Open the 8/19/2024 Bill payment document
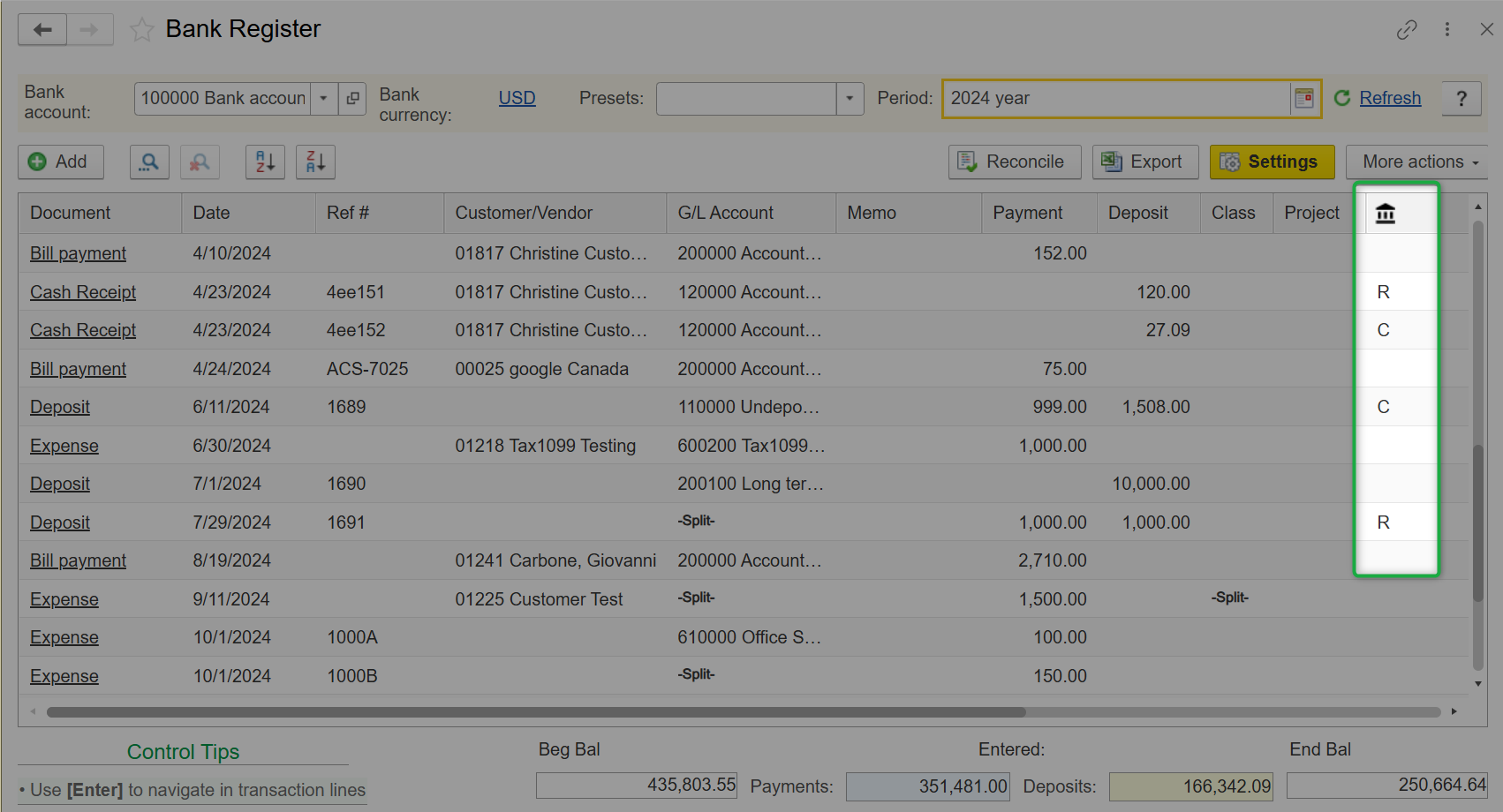Screen dimensions: 1503x812 click(x=78, y=561)
